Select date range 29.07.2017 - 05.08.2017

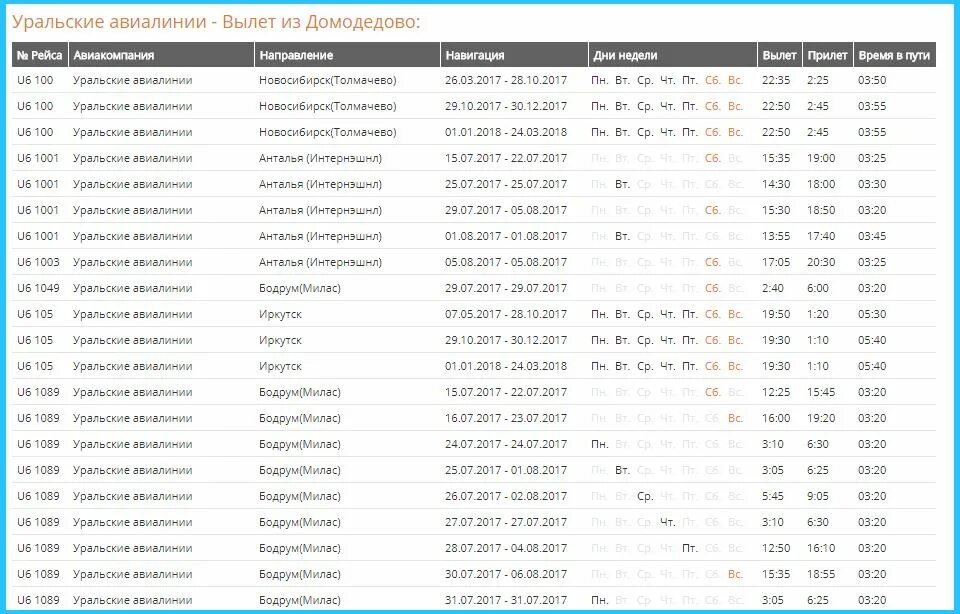506,210
